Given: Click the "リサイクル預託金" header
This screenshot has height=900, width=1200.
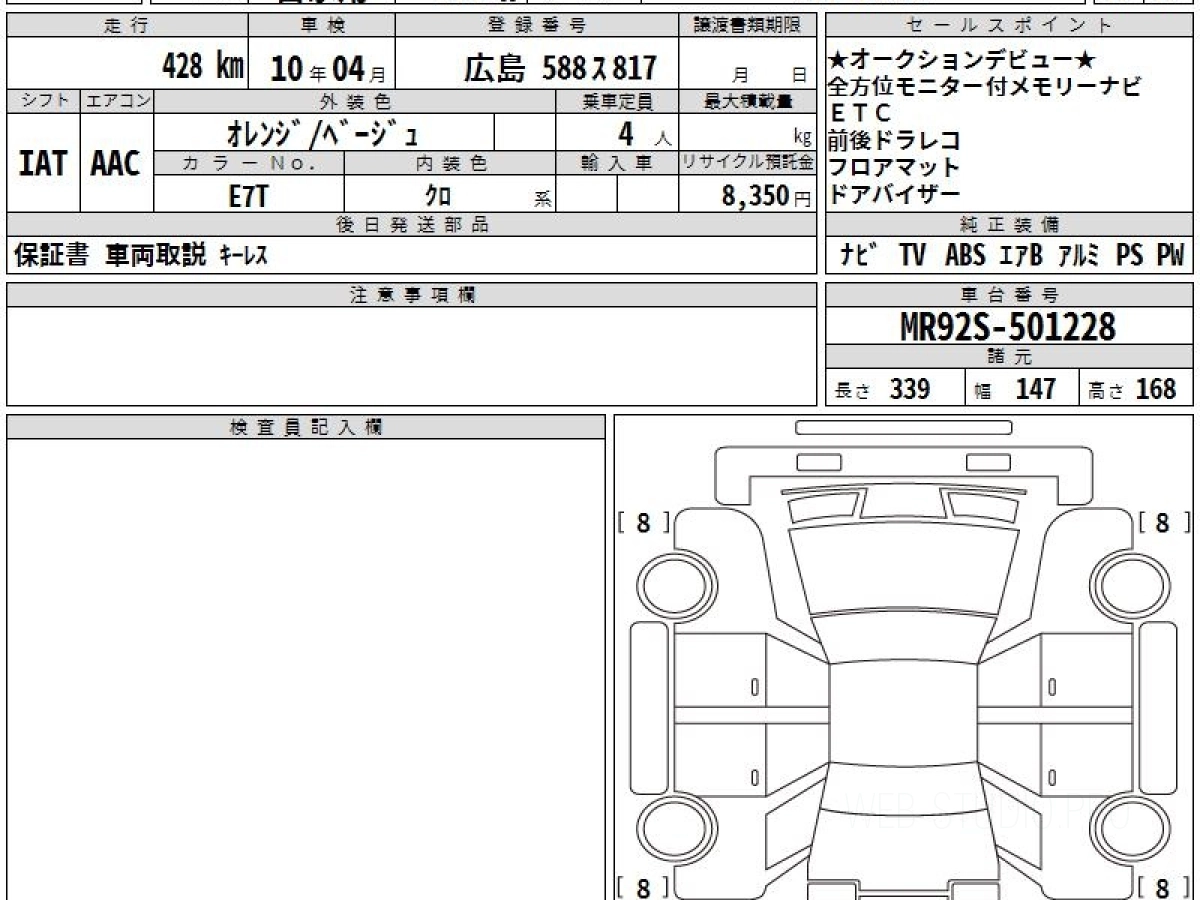Looking at the screenshot, I should coord(748,163).
